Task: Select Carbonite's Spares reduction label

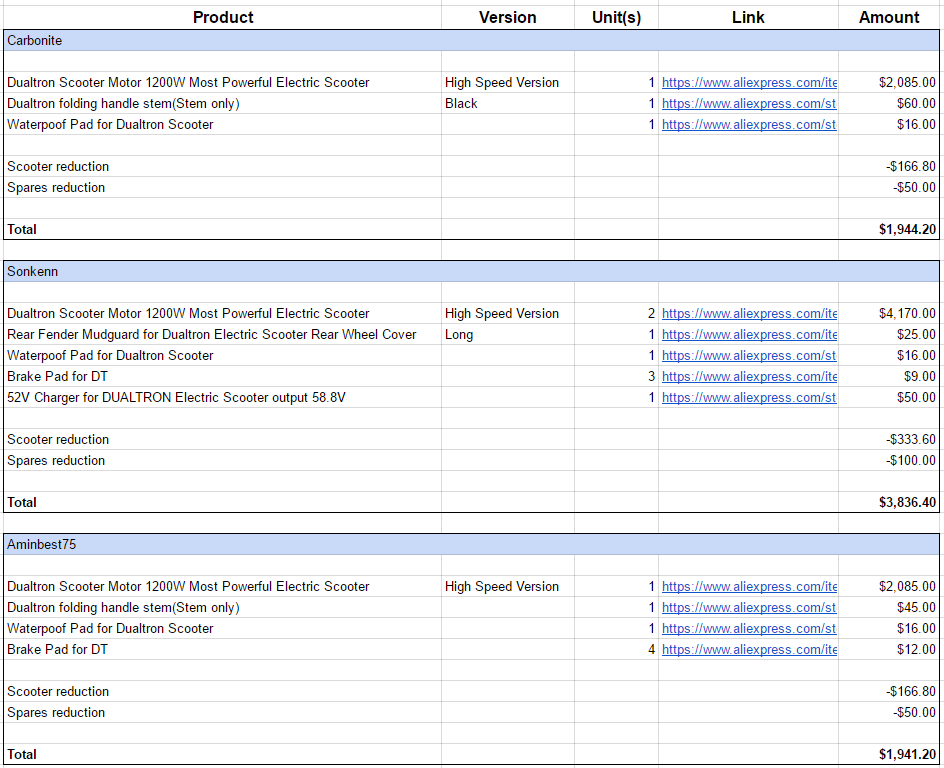Action: [x=56, y=188]
